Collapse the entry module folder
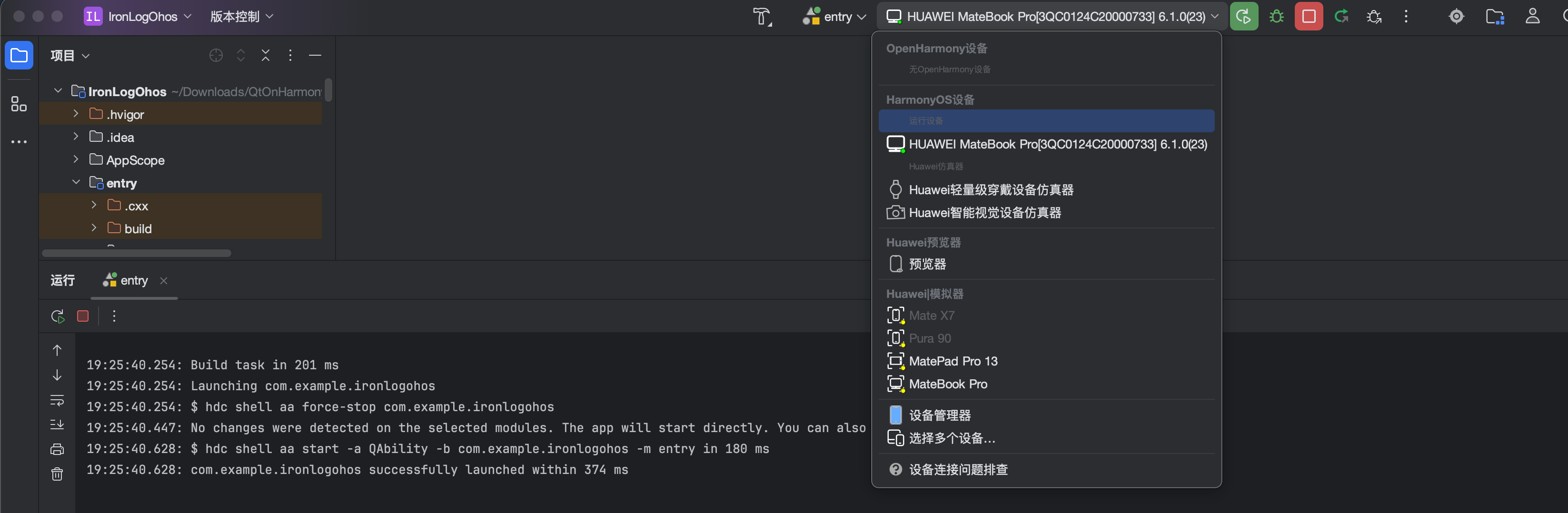Image resolution: width=1568 pixels, height=513 pixels. coord(76,182)
